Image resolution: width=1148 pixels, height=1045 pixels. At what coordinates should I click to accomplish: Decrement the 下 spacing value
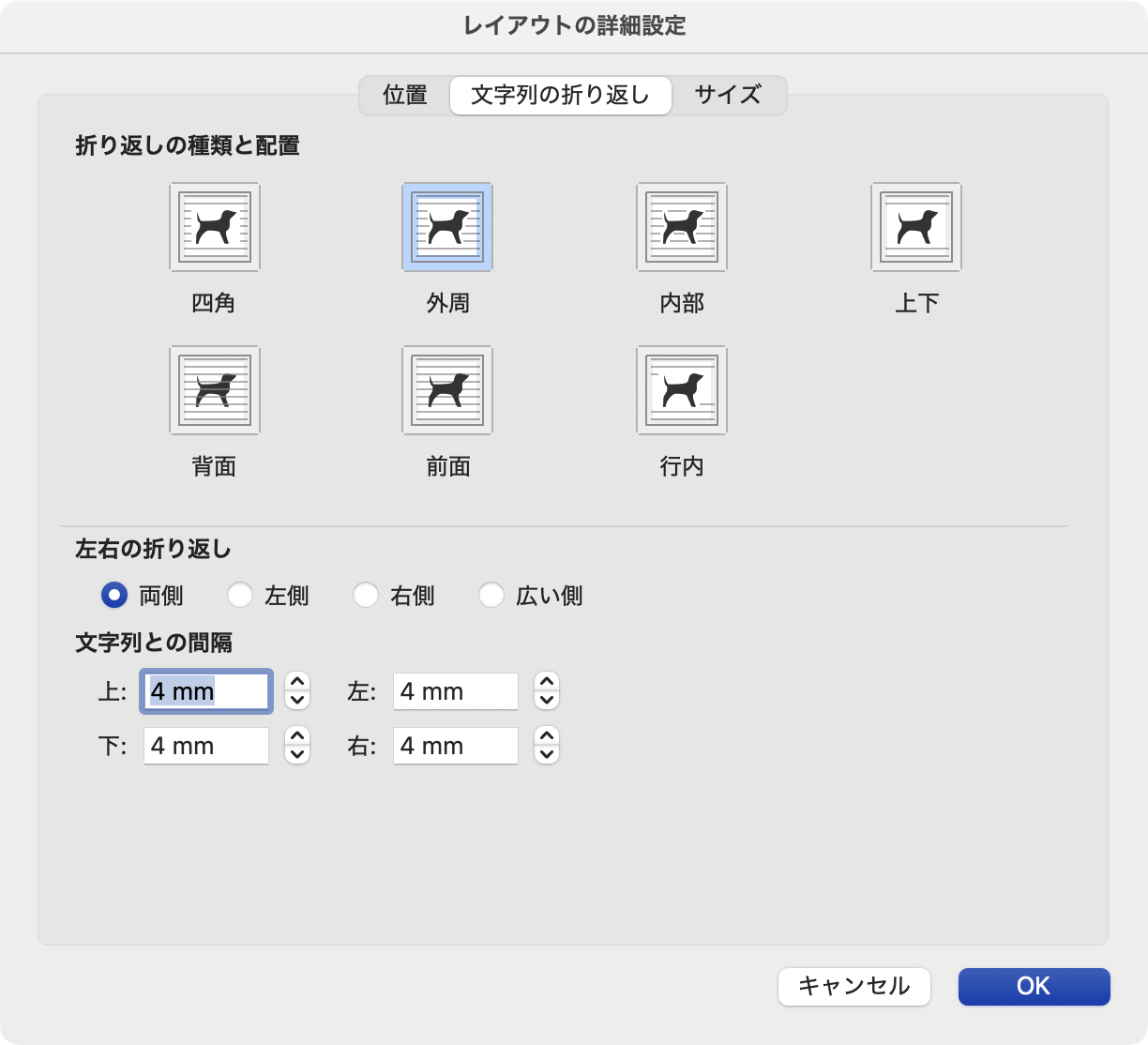coord(296,754)
